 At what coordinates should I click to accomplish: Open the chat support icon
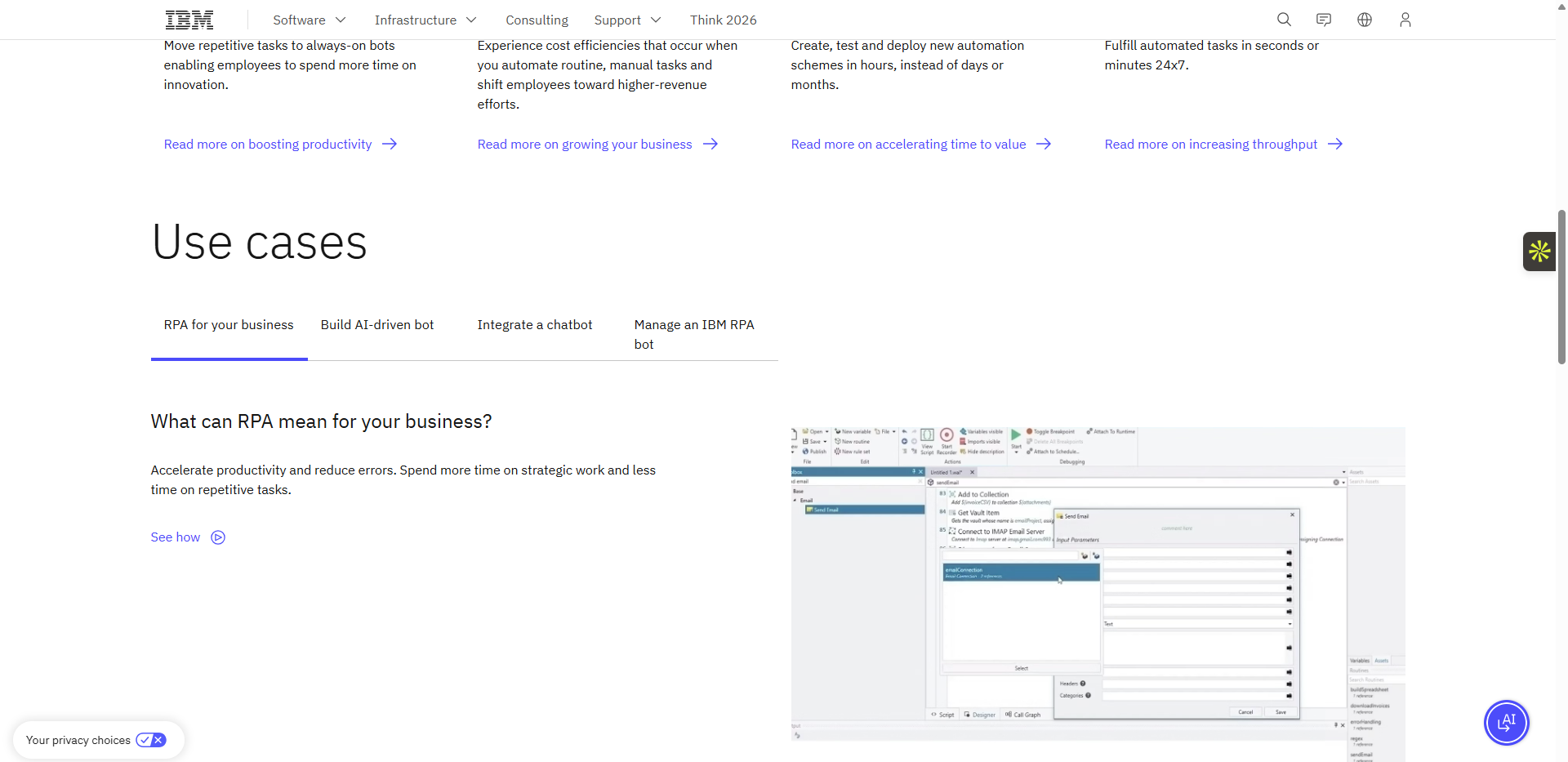tap(1323, 19)
